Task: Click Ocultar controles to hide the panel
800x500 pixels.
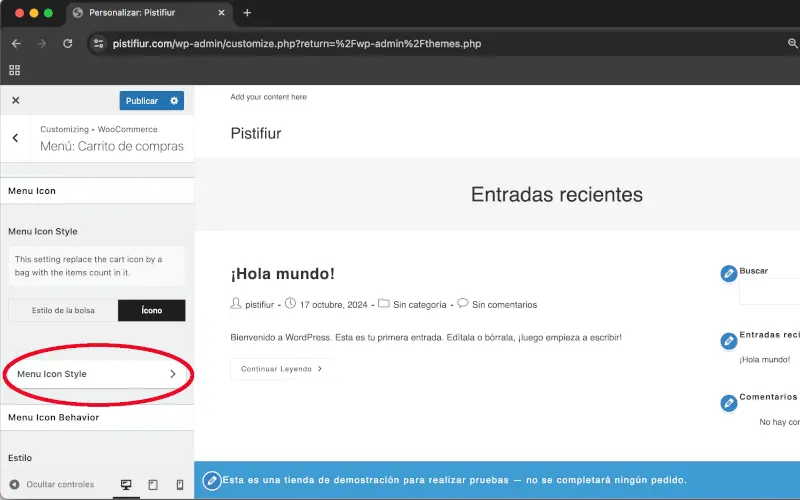Action: (x=60, y=484)
